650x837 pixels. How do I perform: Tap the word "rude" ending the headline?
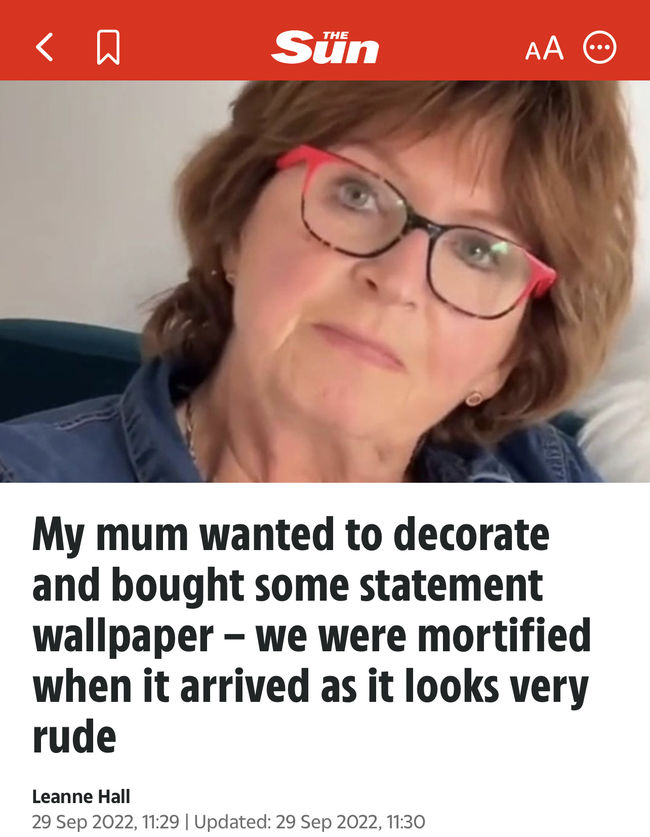point(74,736)
